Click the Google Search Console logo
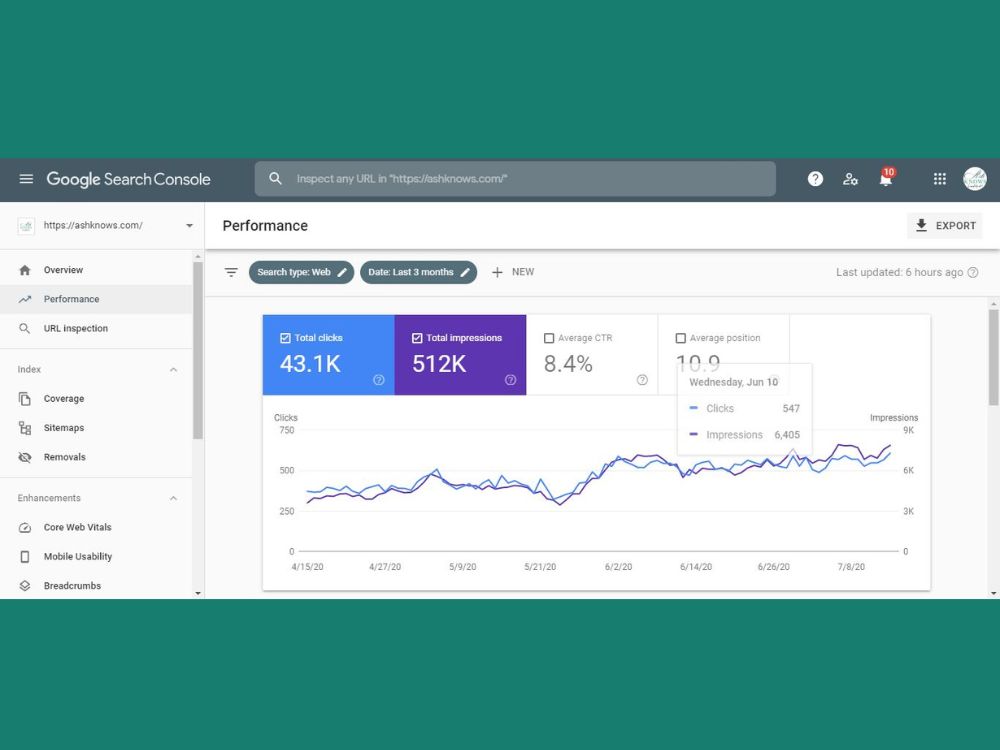This screenshot has height=750, width=1000. click(x=128, y=179)
